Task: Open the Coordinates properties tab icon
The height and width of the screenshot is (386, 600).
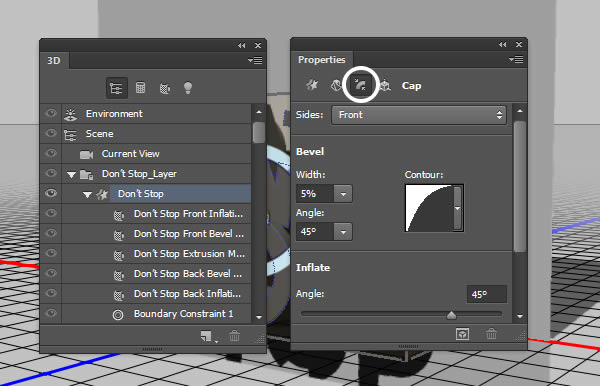Action: (385, 85)
